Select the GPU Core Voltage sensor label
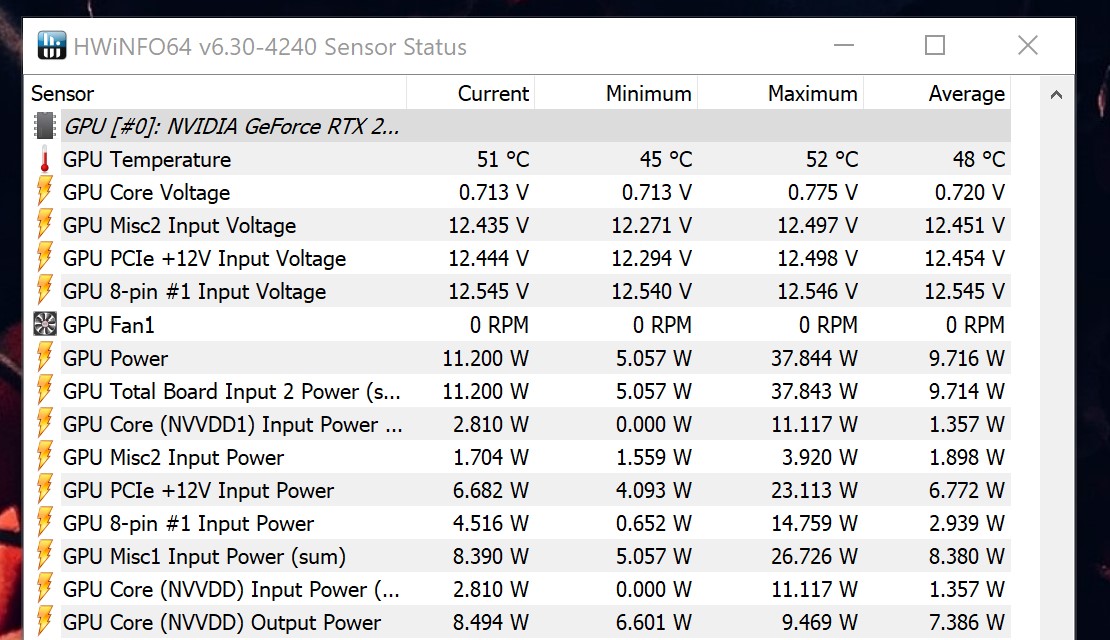Screen dimensions: 1110x640 147,192
